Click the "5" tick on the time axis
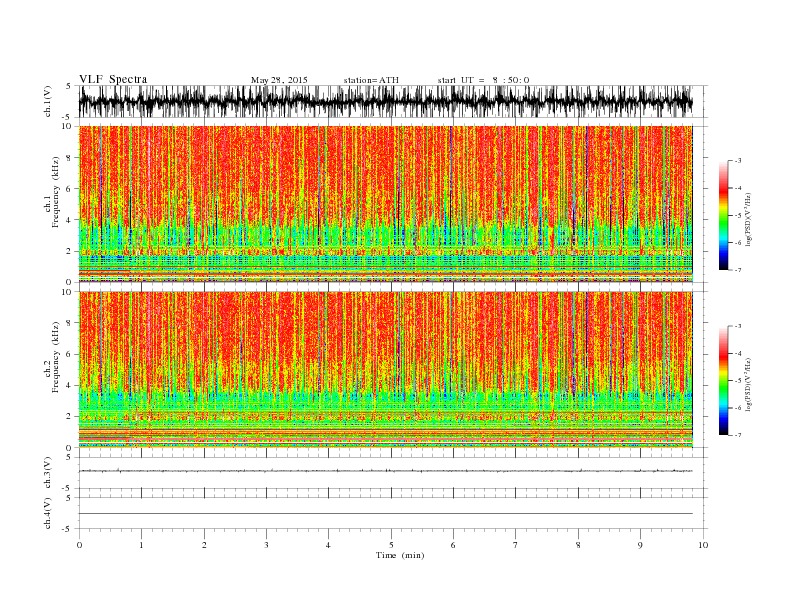 tap(391, 545)
